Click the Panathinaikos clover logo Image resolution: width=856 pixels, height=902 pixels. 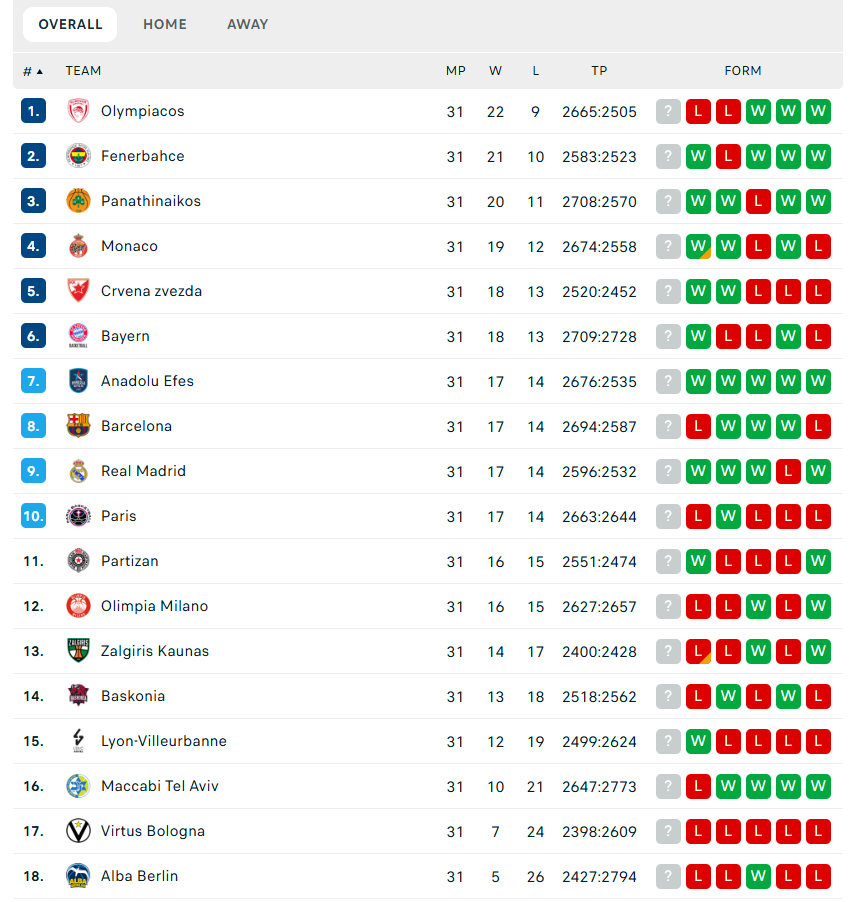tap(78, 201)
